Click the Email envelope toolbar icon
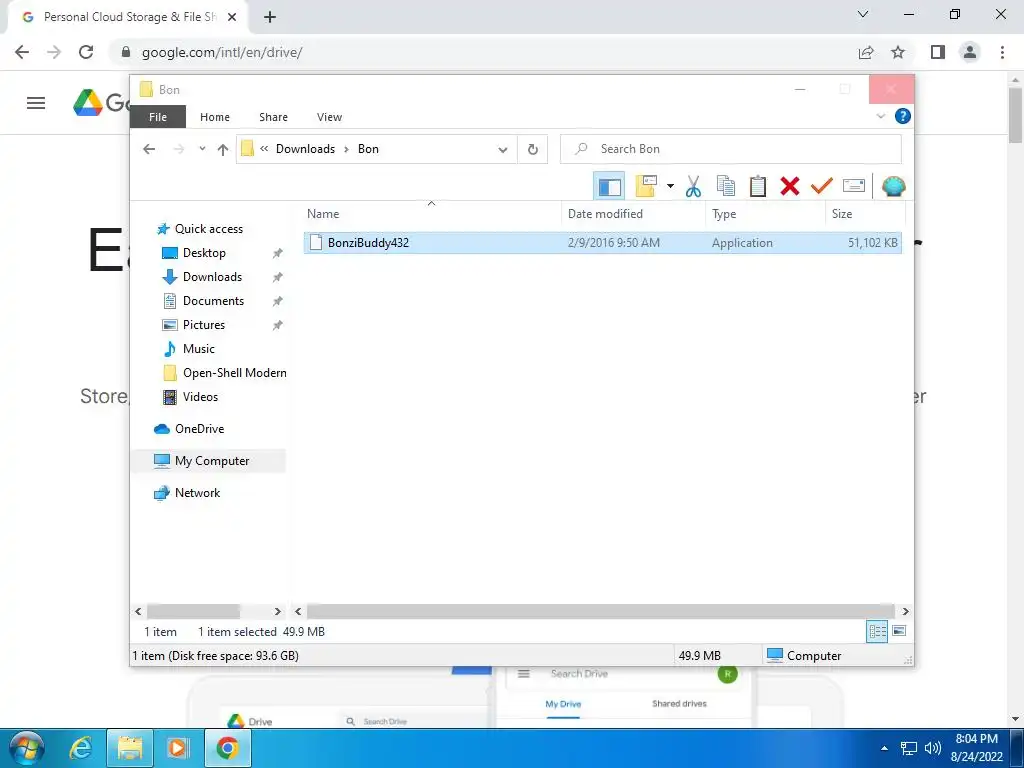The image size is (1024, 768). [854, 186]
